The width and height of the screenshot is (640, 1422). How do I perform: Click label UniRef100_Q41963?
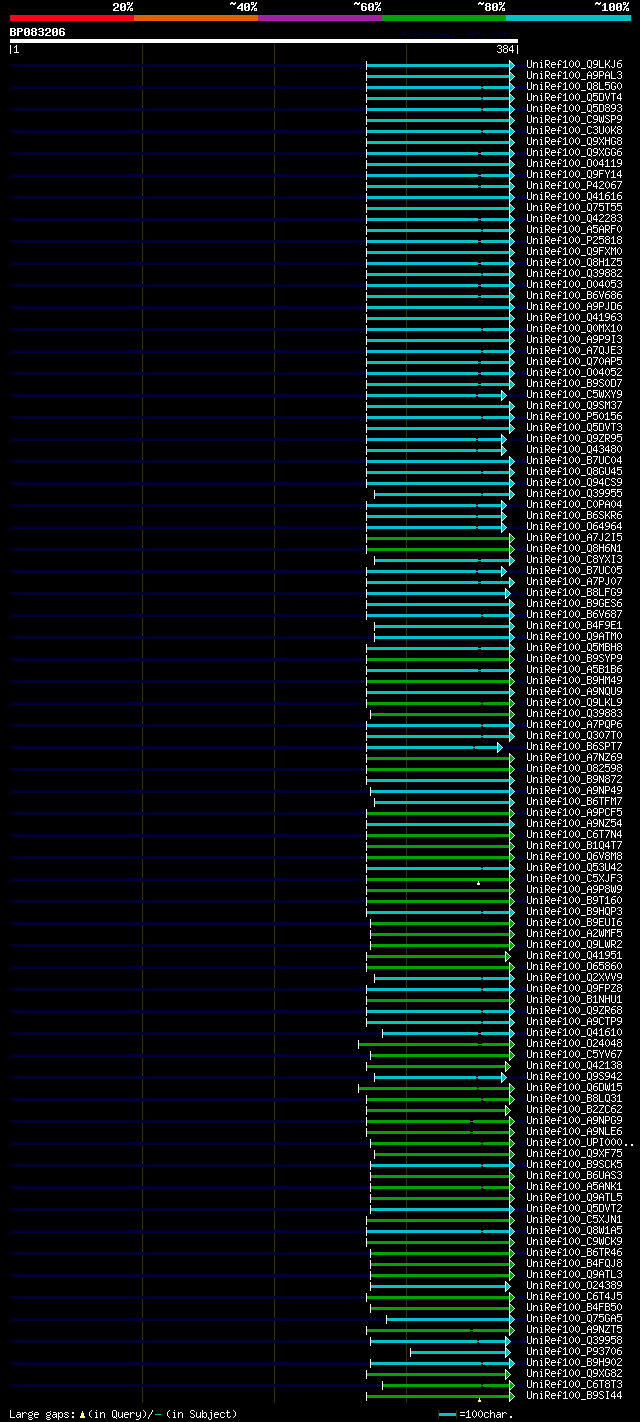(x=574, y=317)
